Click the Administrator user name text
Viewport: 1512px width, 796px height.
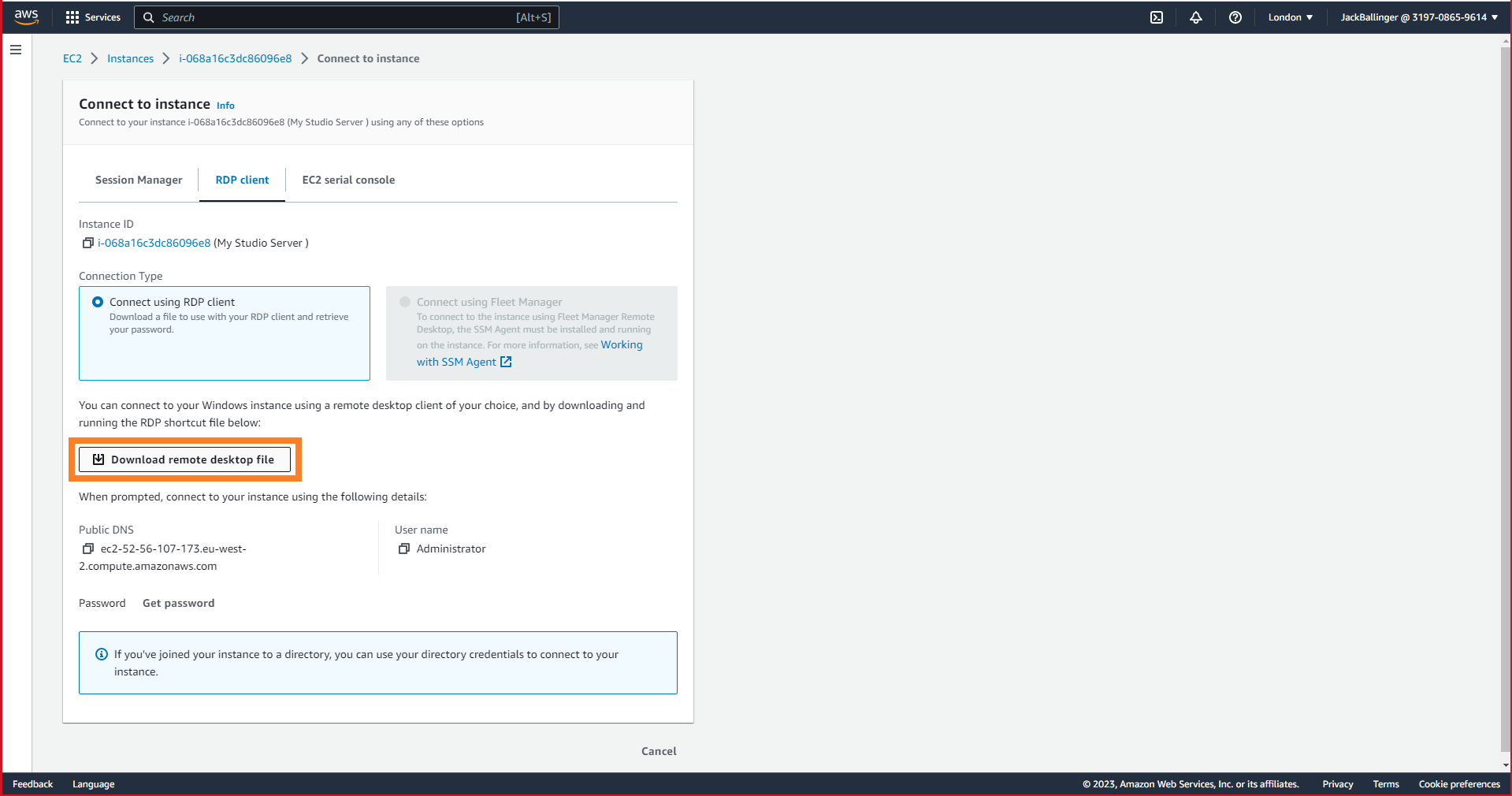[451, 549]
